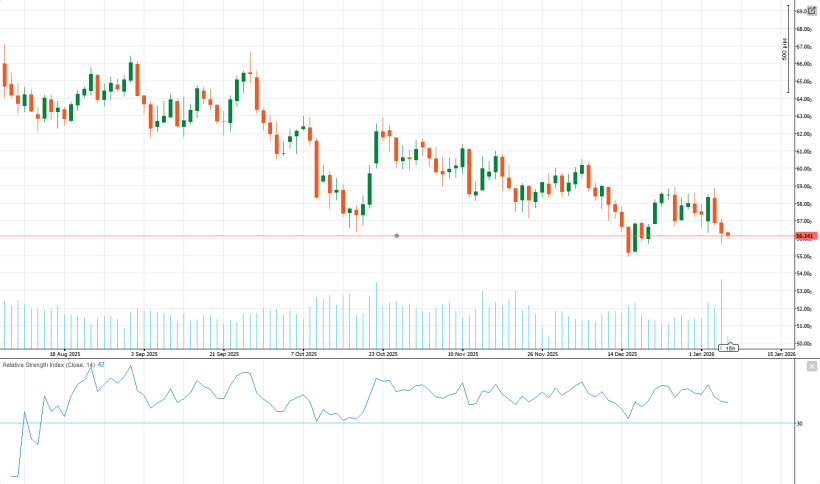Click the Relative Strength Index (Close, 14) label
This screenshot has height=484, width=820.
(48, 365)
